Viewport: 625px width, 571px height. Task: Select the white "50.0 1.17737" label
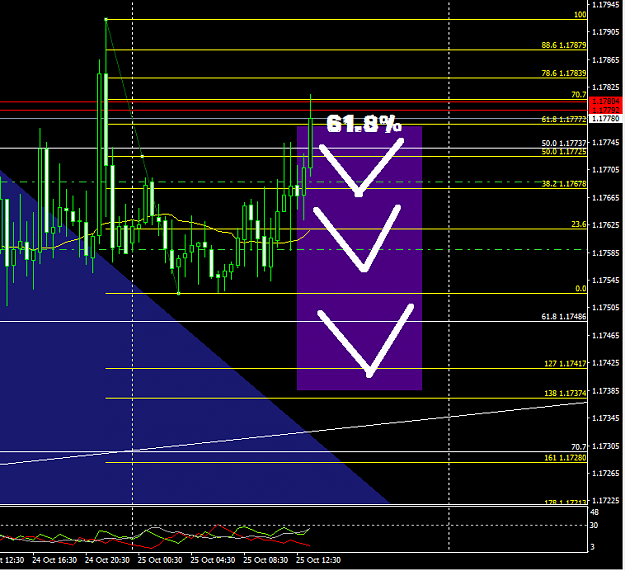(564, 143)
